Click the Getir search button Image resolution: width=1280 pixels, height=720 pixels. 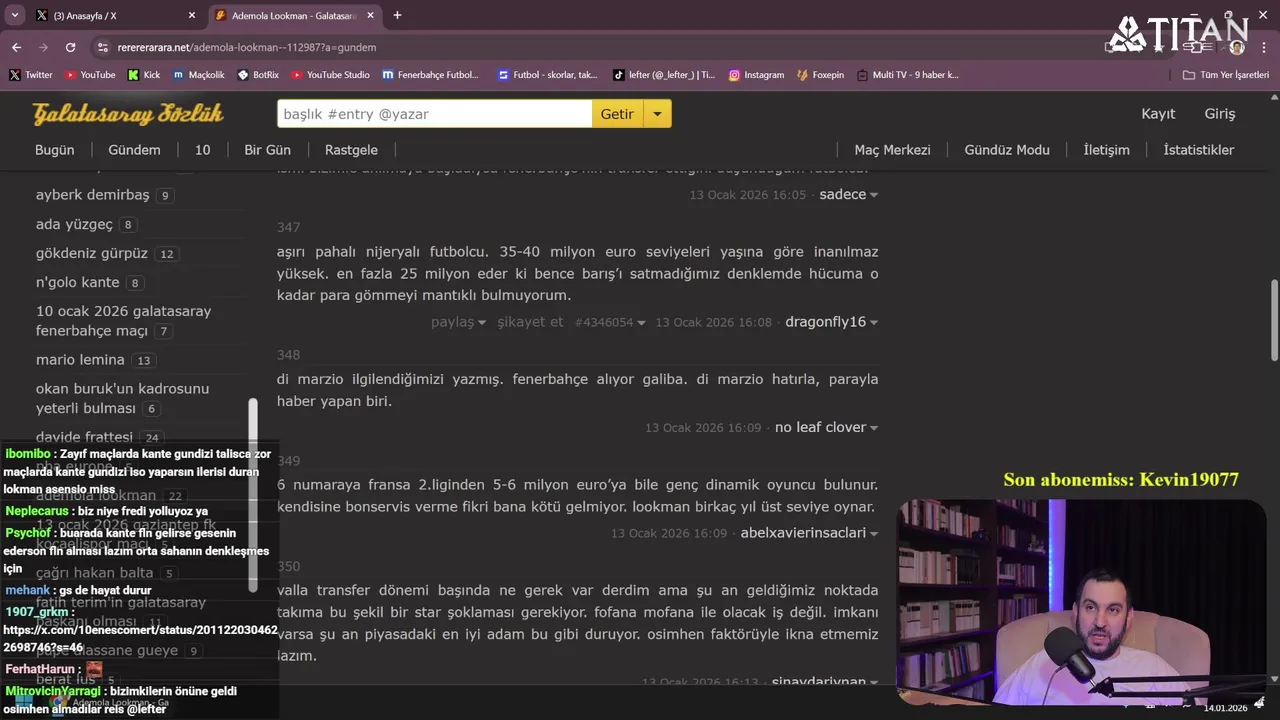(617, 114)
